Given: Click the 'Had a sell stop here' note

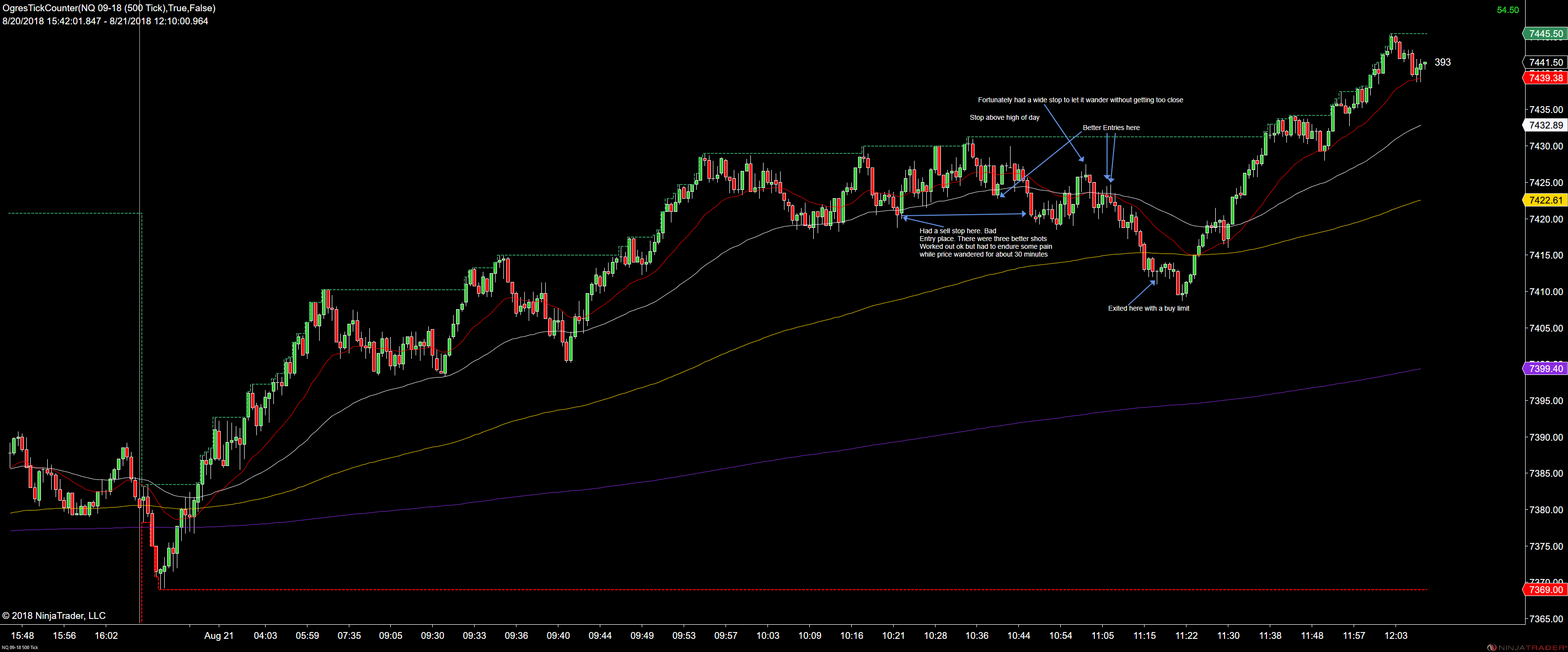Looking at the screenshot, I should (x=985, y=242).
